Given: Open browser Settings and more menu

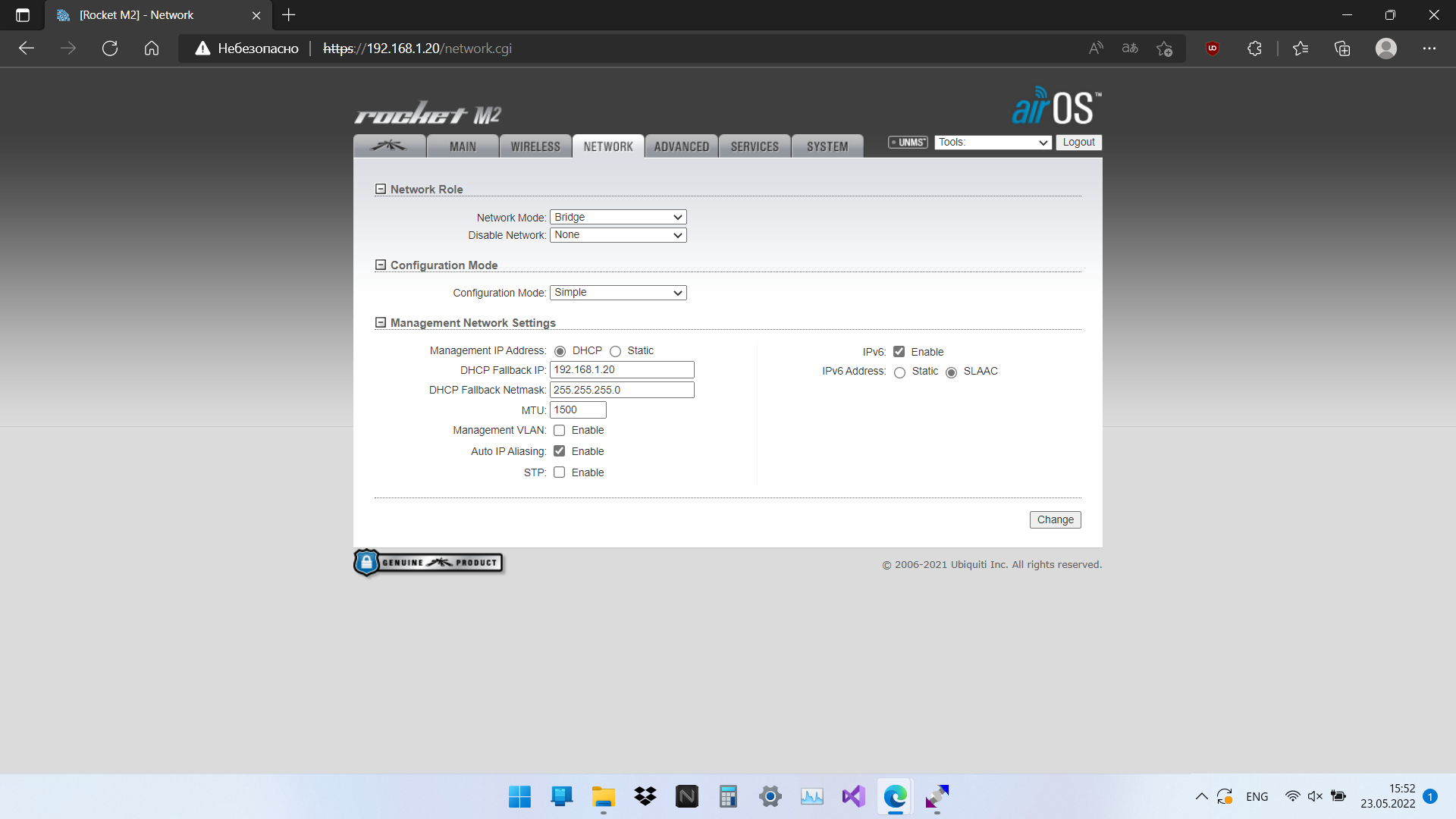Looking at the screenshot, I should (1429, 49).
